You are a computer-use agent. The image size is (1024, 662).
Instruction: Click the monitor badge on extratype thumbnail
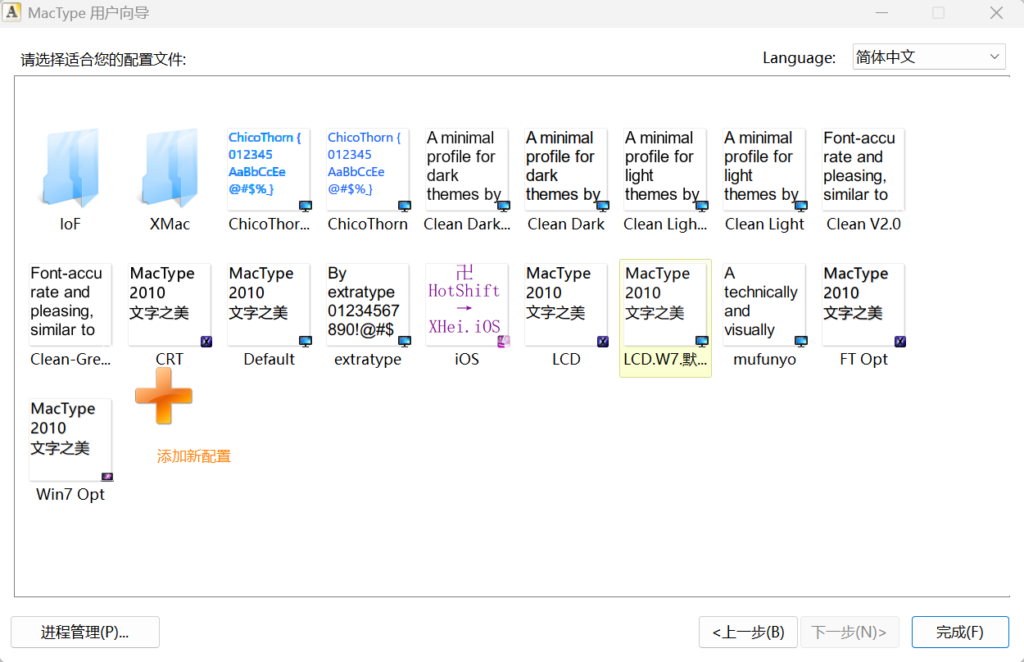click(405, 341)
